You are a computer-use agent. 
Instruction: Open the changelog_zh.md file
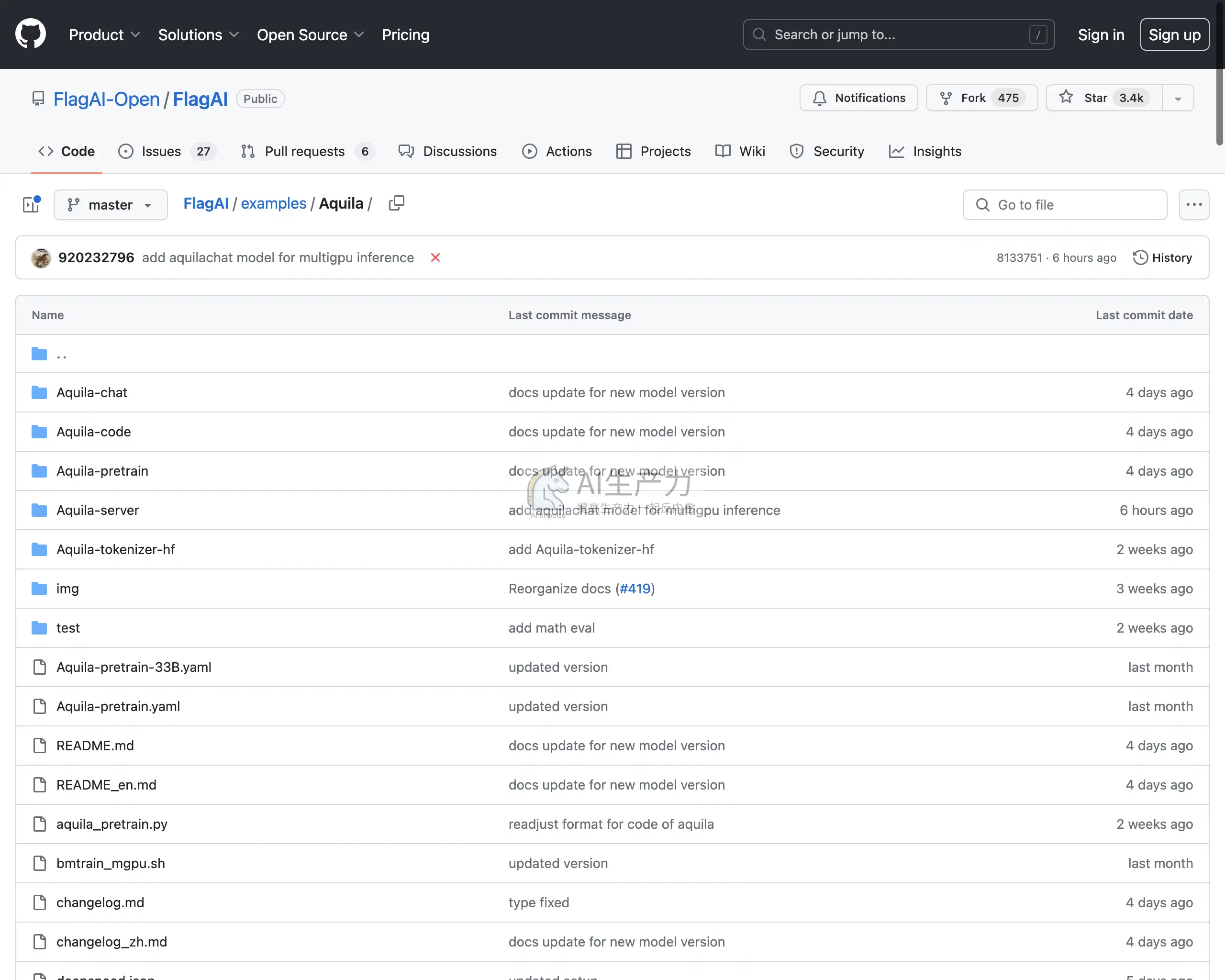point(111,941)
